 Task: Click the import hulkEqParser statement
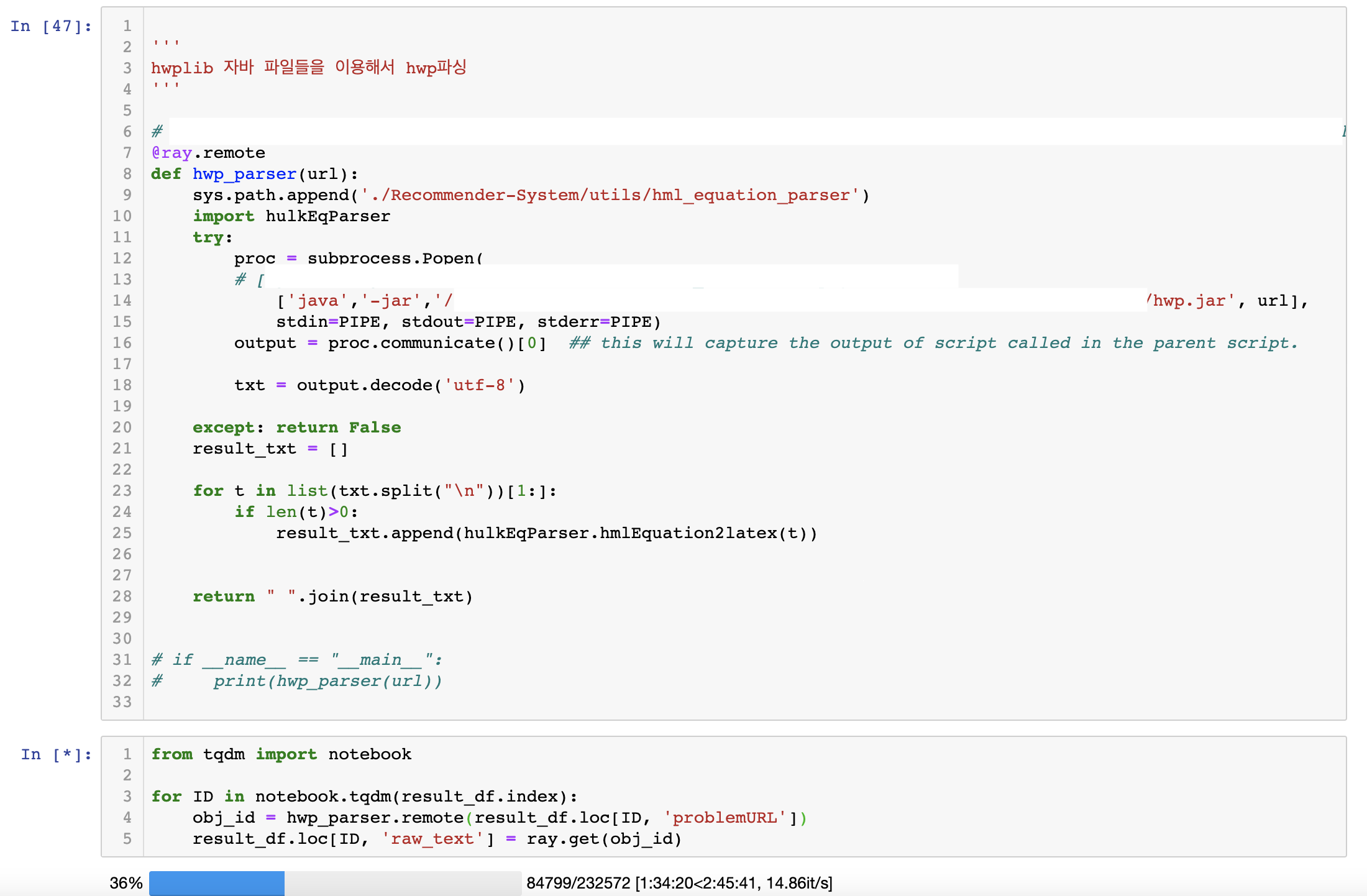[x=291, y=216]
